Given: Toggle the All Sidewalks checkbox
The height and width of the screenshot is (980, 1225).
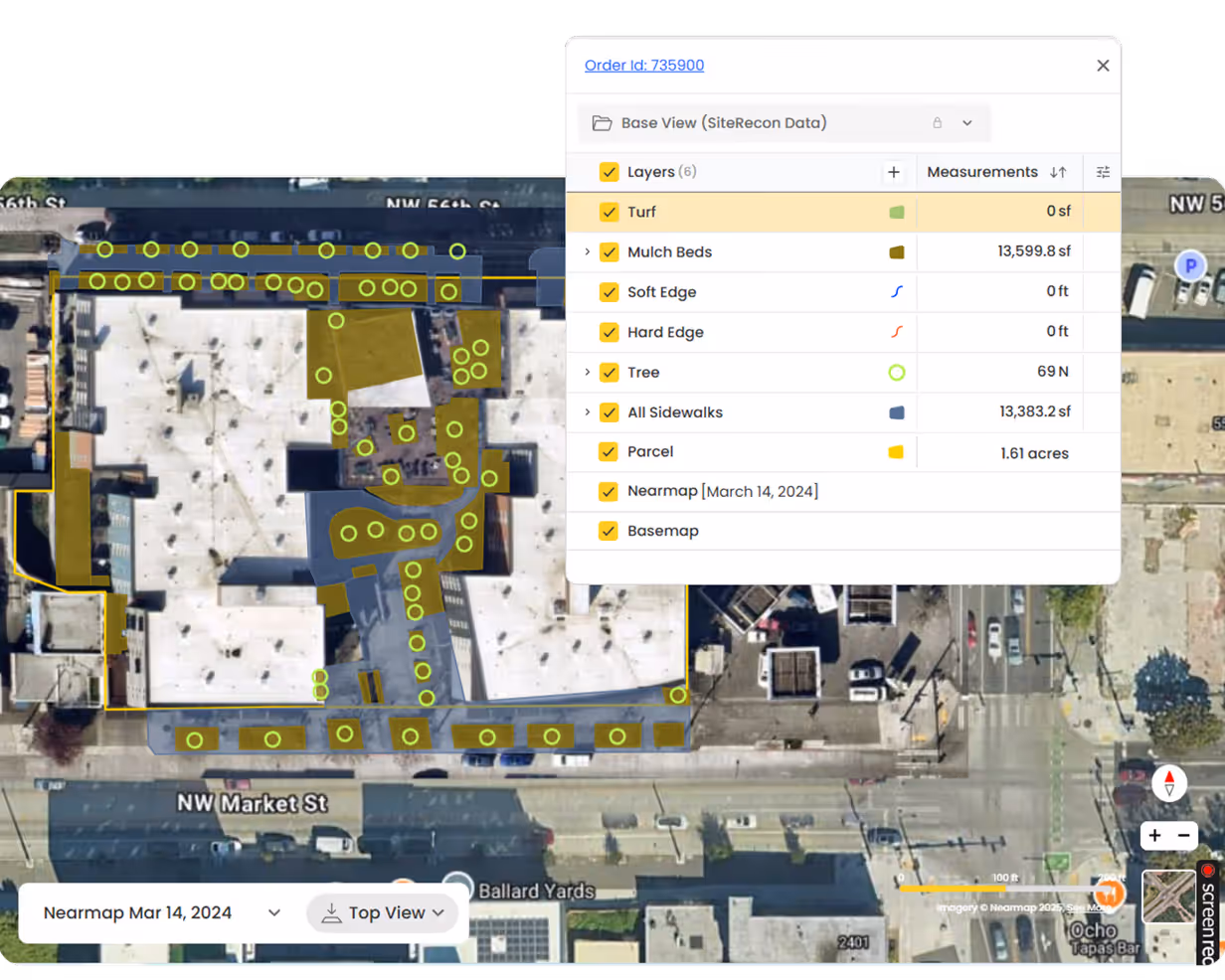Looking at the screenshot, I should [609, 412].
